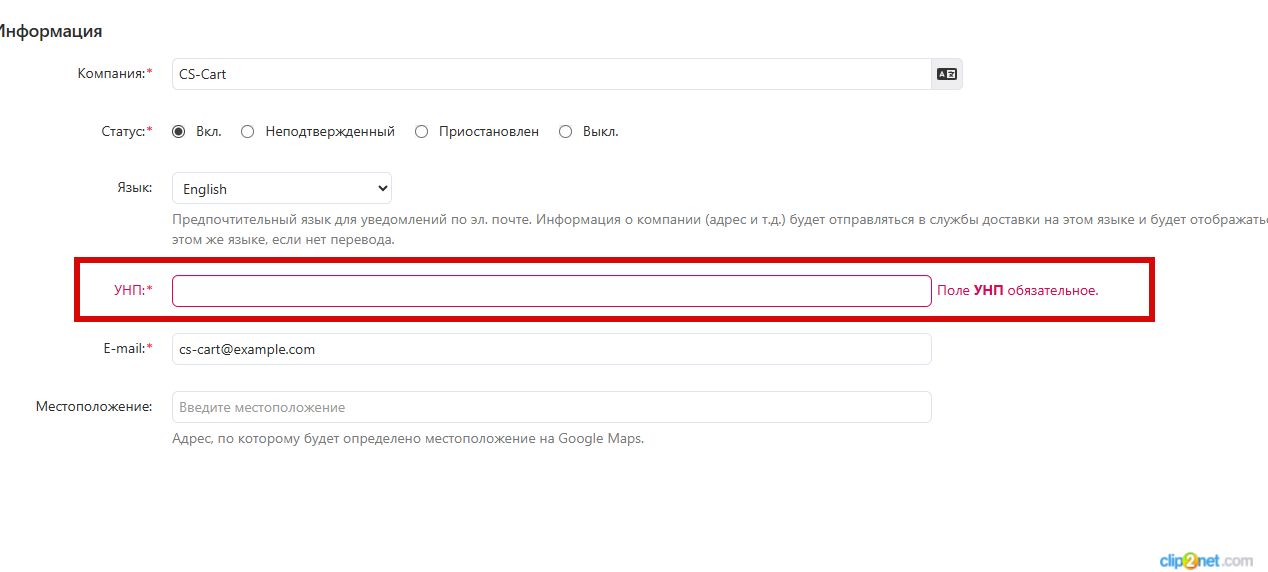This screenshot has width=1268, height=572.
Task: Select the Неподтвержденный status option
Action: click(248, 131)
